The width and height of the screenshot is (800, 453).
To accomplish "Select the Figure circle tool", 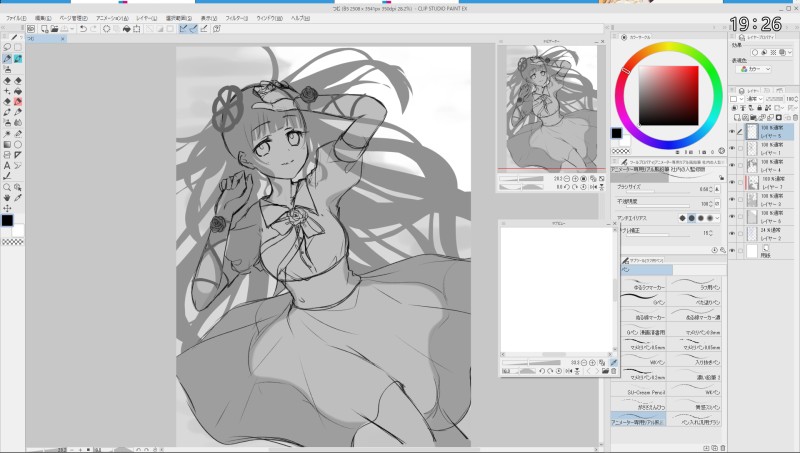I will point(18,144).
